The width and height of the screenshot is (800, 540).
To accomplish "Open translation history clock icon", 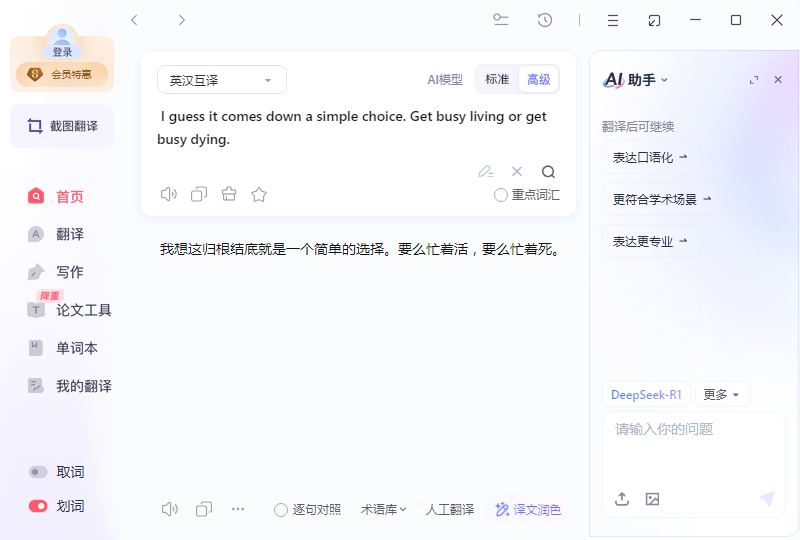I will (x=545, y=20).
